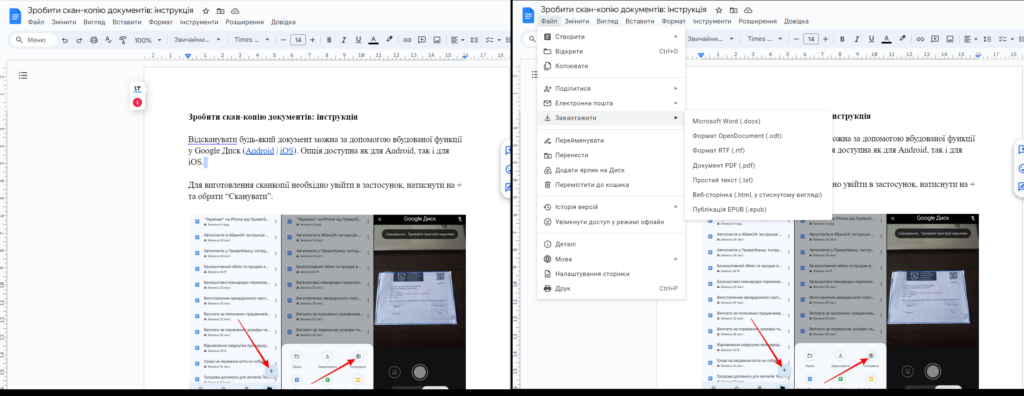Click cloud status icon in right window
Image resolution: width=1024 pixels, height=396 pixels.
pos(748,11)
